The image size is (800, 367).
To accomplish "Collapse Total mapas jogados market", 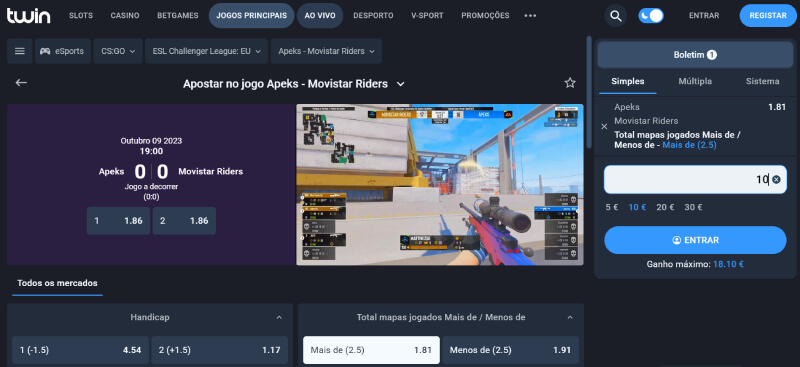I will click(570, 317).
